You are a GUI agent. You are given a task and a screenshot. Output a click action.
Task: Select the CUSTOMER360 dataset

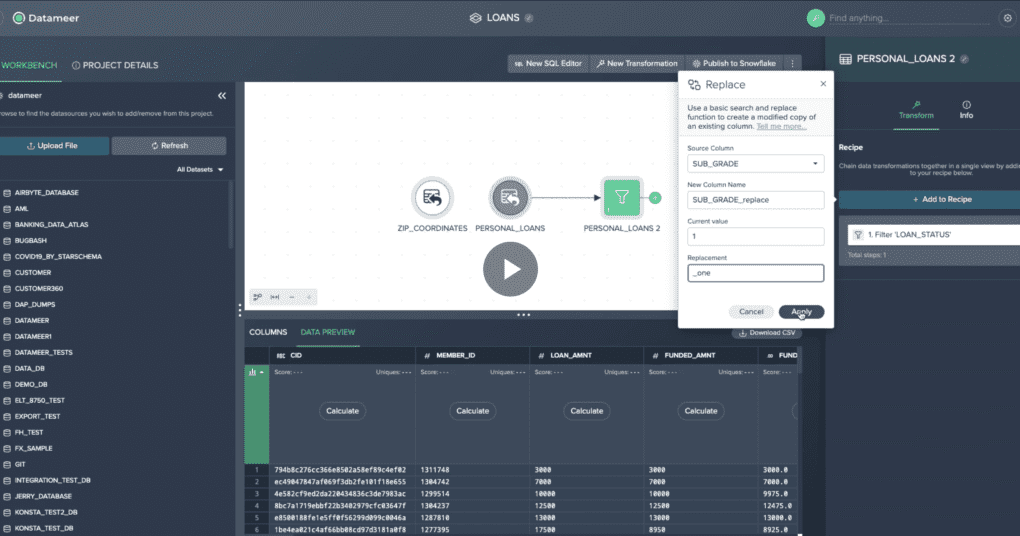(38, 289)
